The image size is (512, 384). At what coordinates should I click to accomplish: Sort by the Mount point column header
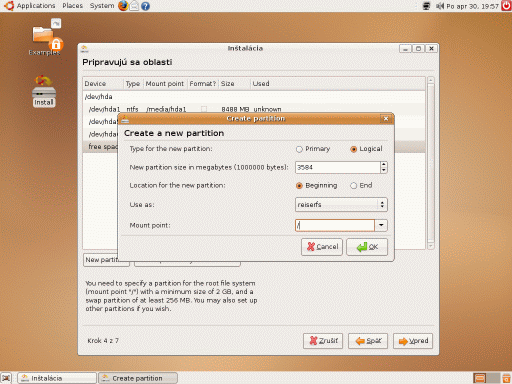(165, 84)
